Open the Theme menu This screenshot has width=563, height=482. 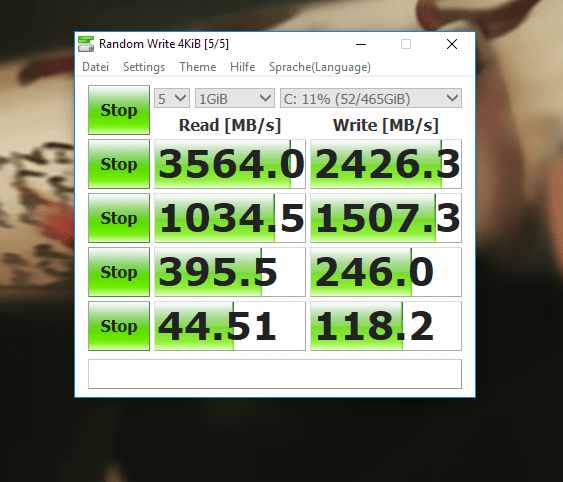coord(198,67)
